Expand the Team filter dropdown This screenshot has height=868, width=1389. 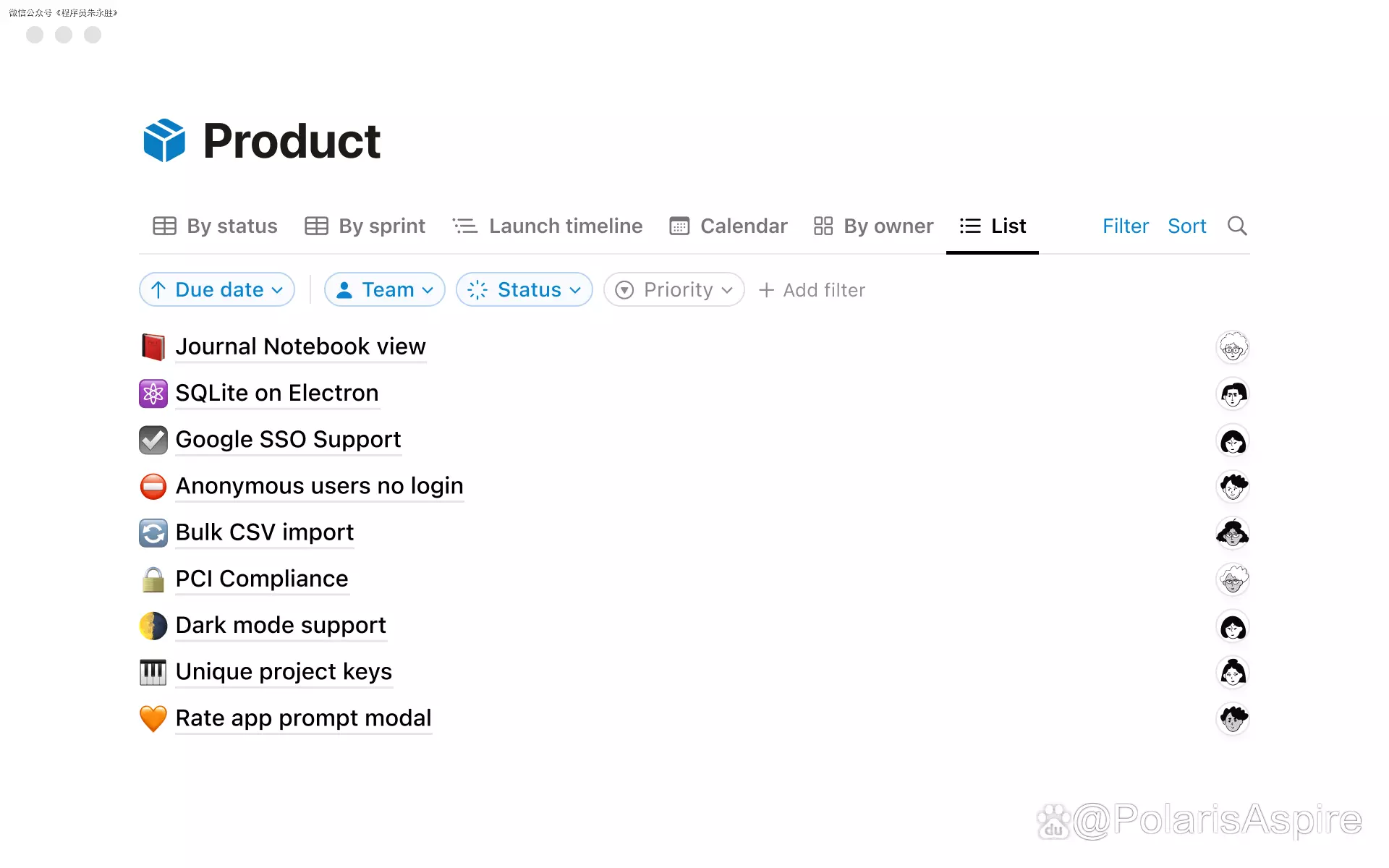[x=385, y=290]
